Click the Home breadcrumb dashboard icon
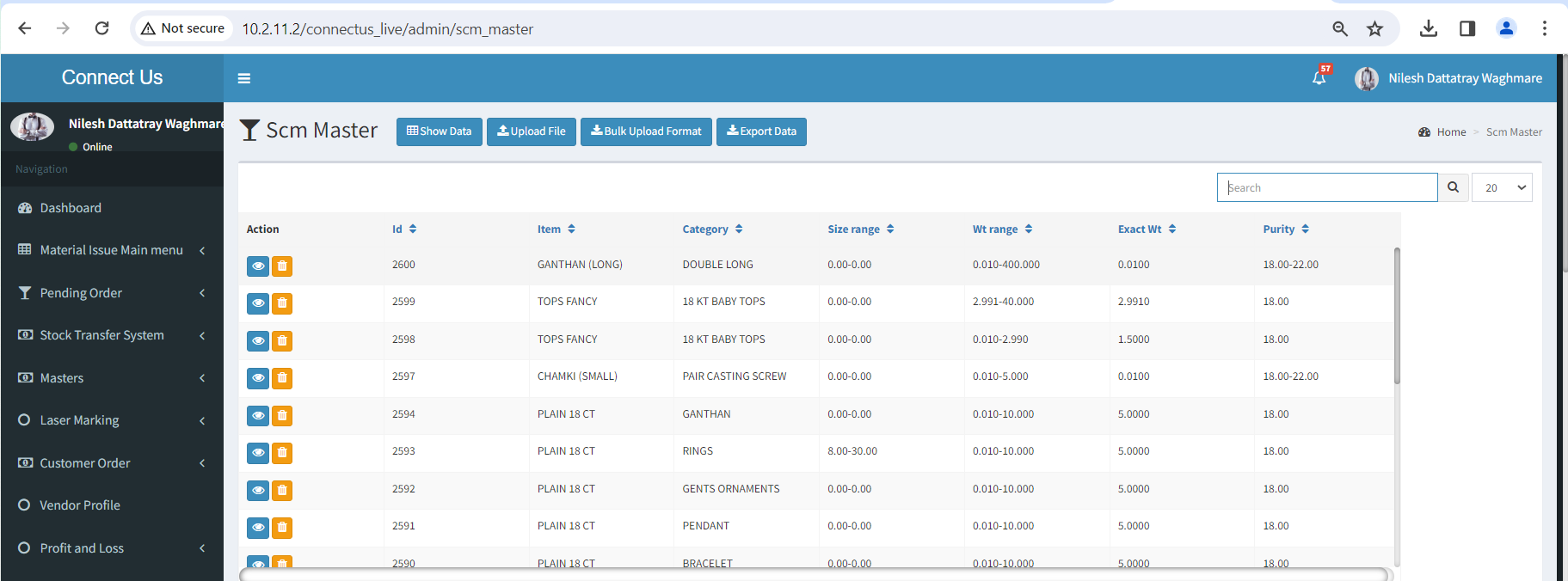This screenshot has width=1568, height=581. pos(1424,132)
